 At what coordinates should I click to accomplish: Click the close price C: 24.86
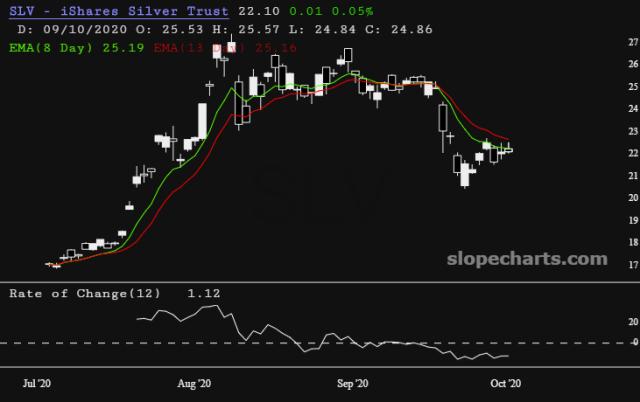coord(399,29)
